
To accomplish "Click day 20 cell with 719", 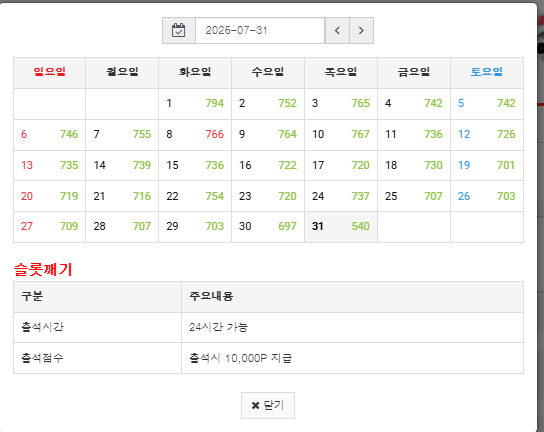I will coord(50,196).
